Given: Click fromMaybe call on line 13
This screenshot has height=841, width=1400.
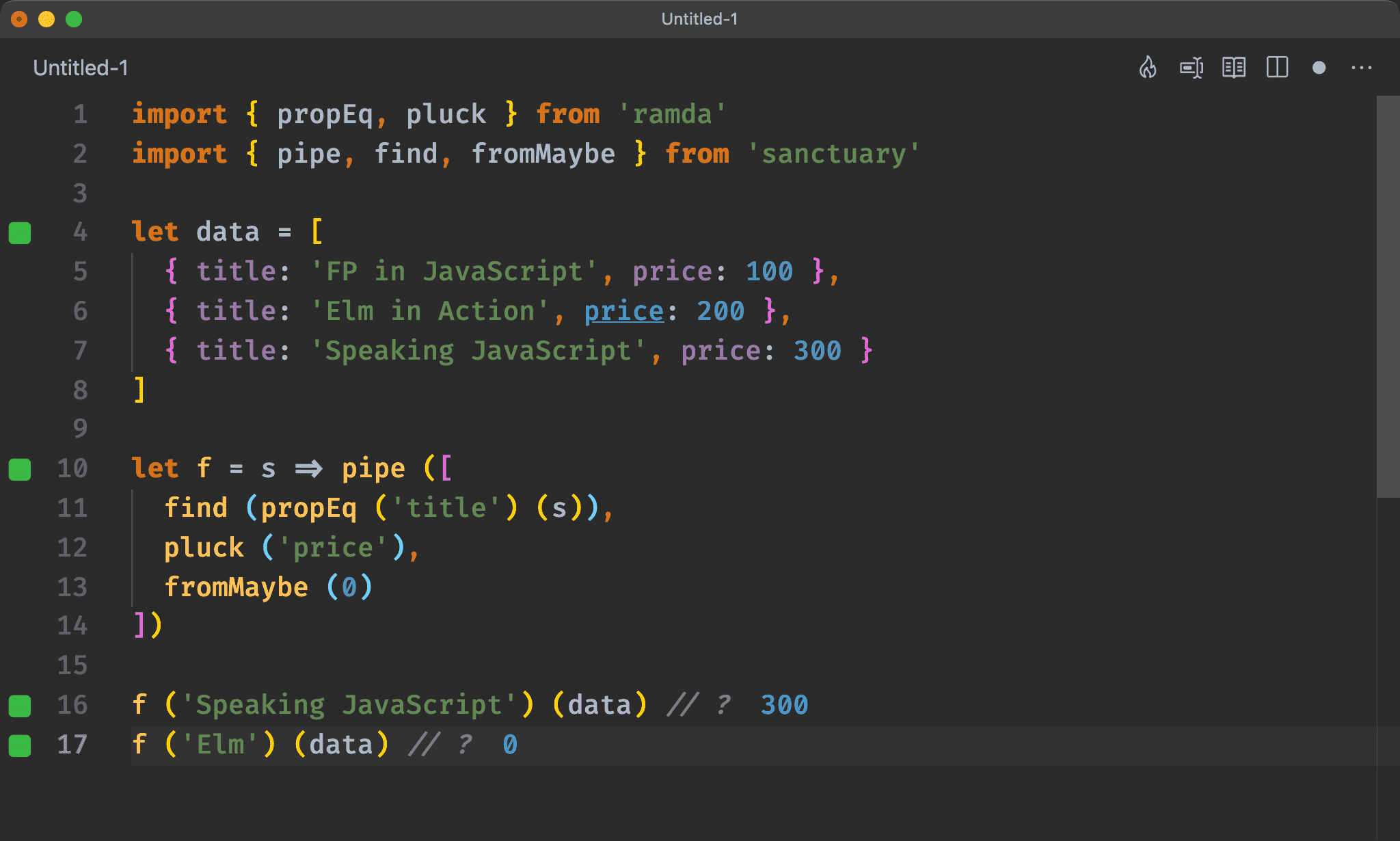Looking at the screenshot, I should point(236,587).
